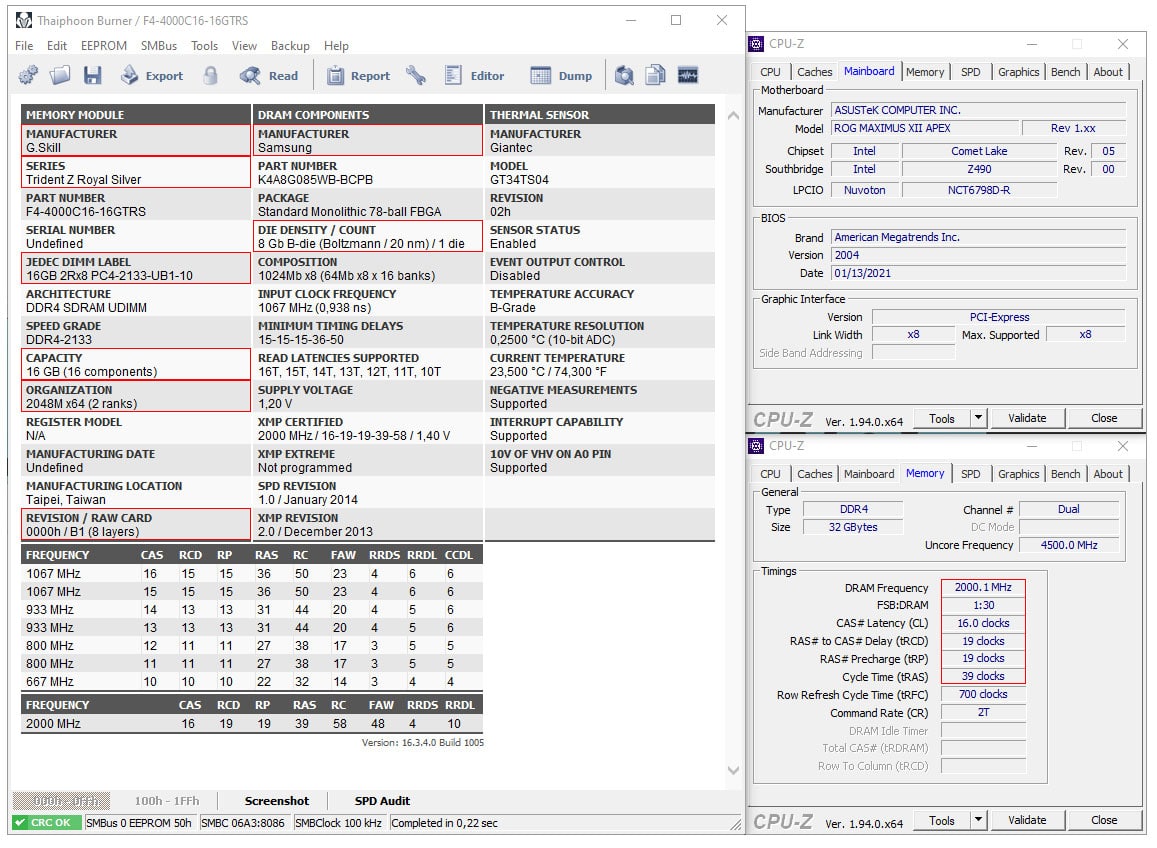
Task: Open the Report view
Action: tap(359, 75)
